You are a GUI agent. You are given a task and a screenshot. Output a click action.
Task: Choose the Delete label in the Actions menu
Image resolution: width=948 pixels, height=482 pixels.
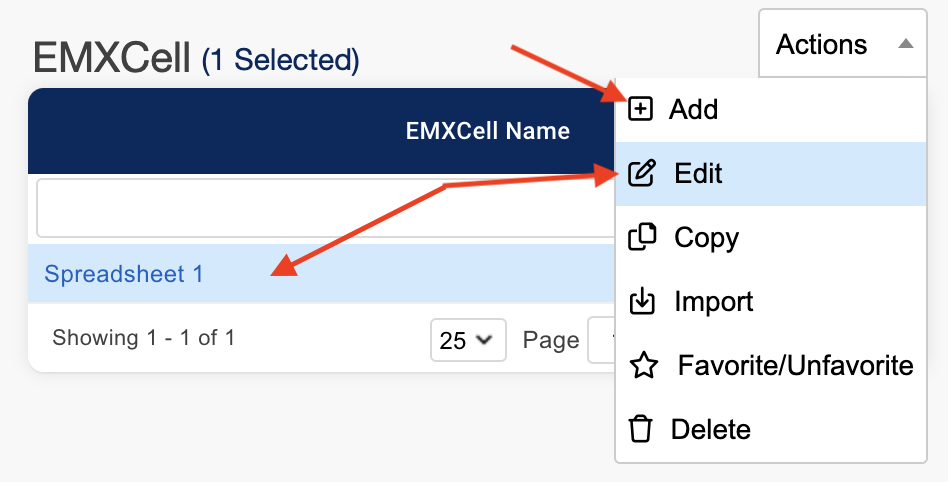pyautogui.click(x=710, y=430)
